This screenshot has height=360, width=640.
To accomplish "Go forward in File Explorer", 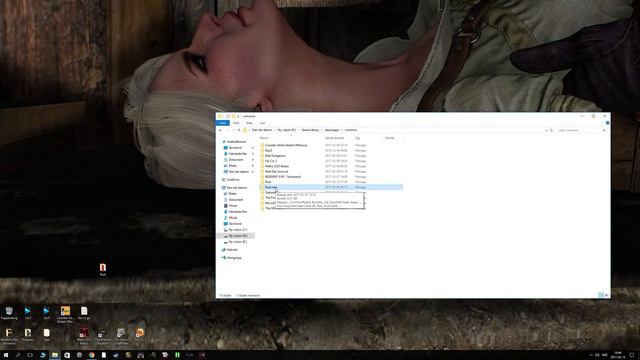I will tap(227, 130).
